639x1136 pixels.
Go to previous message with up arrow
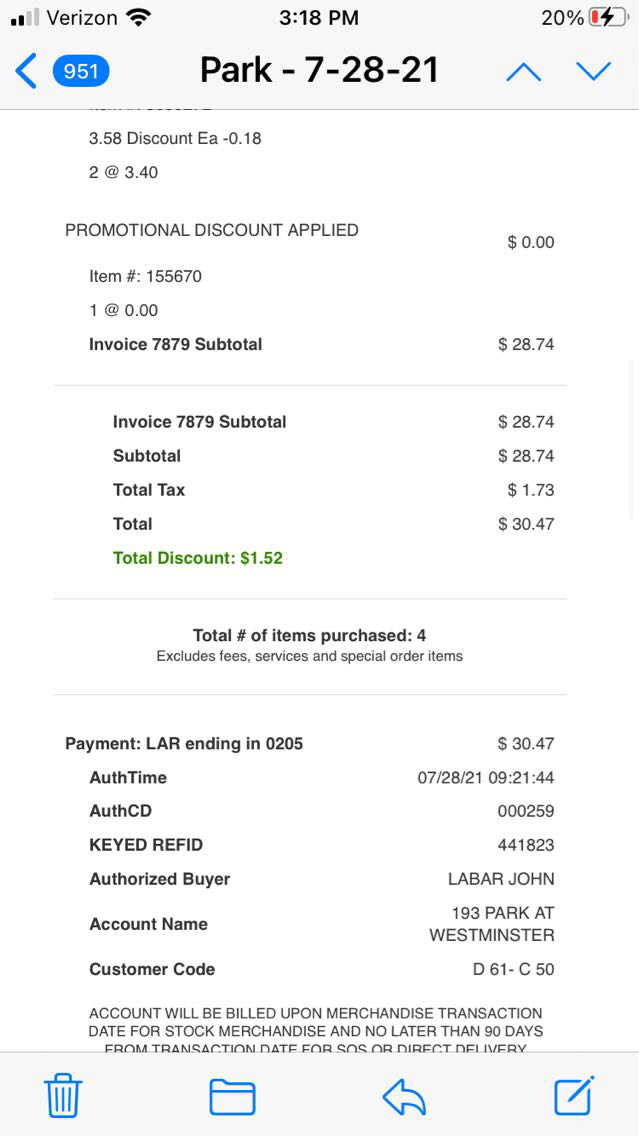click(524, 71)
